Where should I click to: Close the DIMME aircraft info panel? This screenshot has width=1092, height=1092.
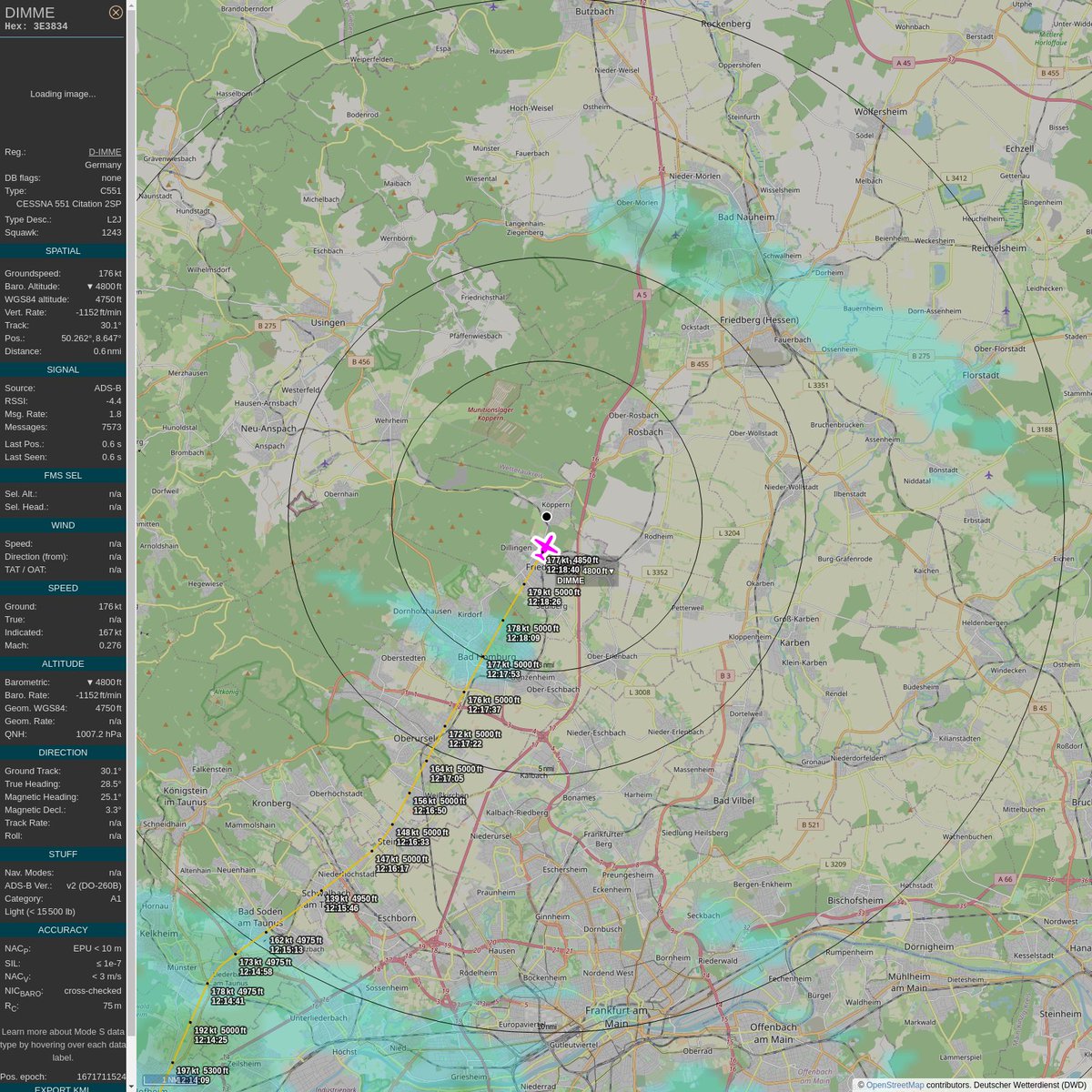point(116,12)
